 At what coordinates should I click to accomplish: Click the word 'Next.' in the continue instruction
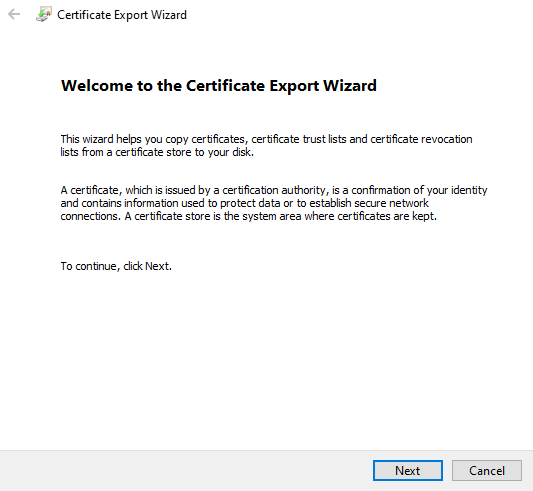point(158,266)
